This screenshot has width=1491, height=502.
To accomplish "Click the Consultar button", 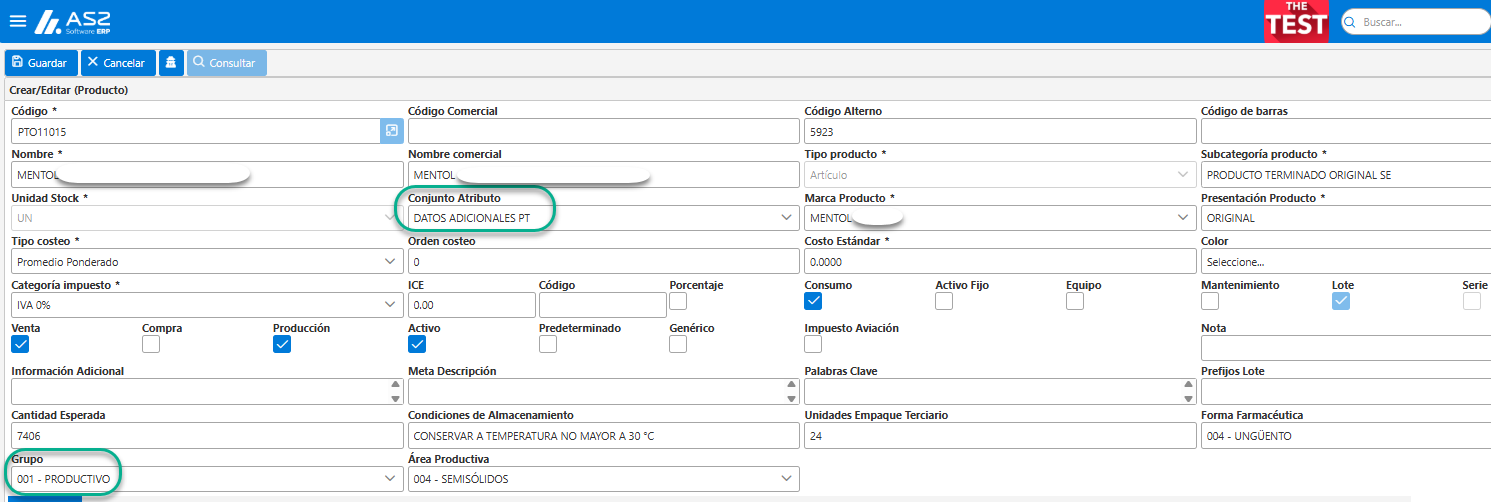I will (x=226, y=63).
